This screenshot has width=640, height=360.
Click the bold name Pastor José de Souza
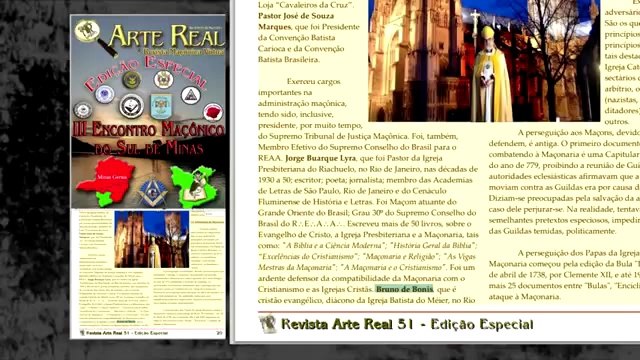[296, 16]
